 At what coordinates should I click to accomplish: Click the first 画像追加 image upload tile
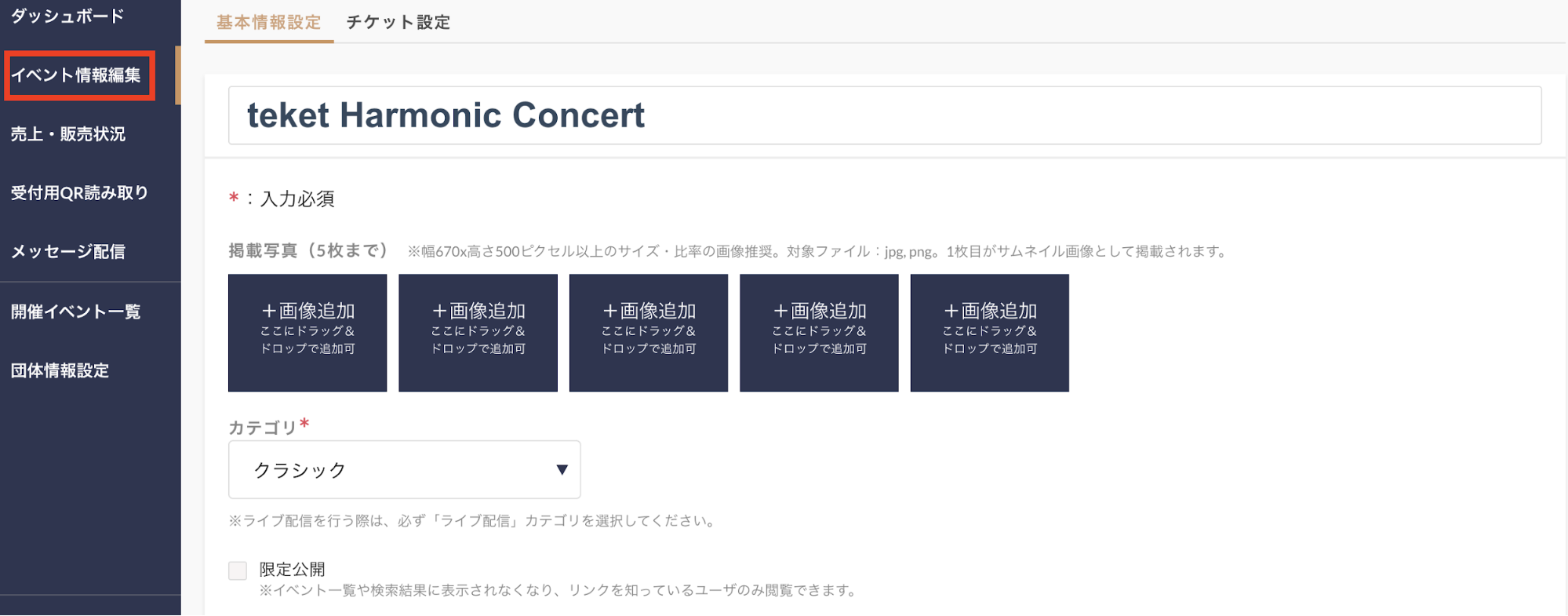point(307,333)
